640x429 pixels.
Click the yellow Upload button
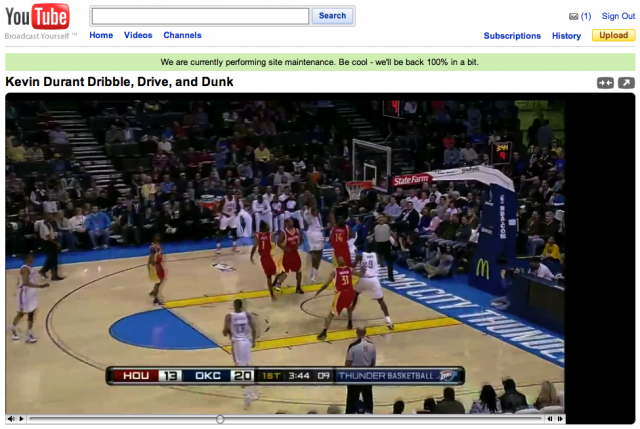pos(613,36)
